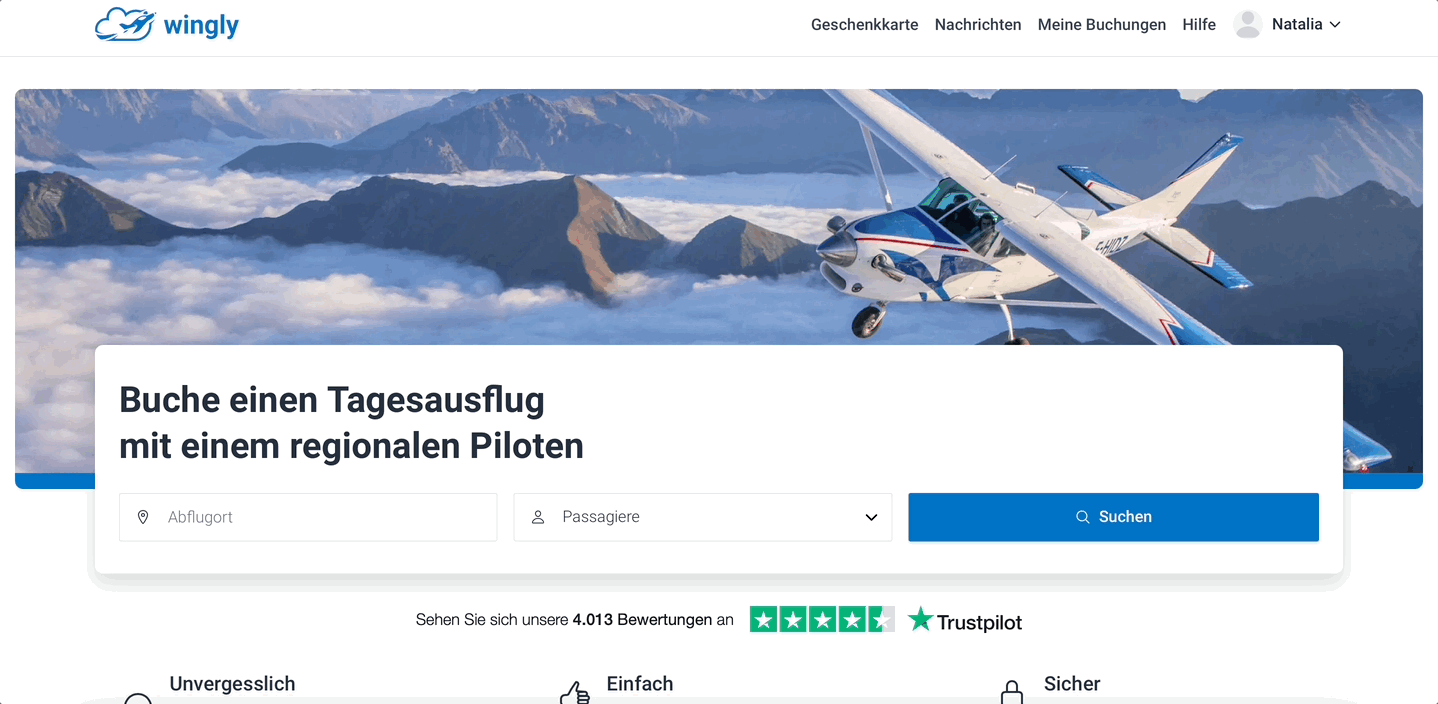Open the Passagiere dropdown
Viewport: 1438px width, 704px height.
coord(703,517)
